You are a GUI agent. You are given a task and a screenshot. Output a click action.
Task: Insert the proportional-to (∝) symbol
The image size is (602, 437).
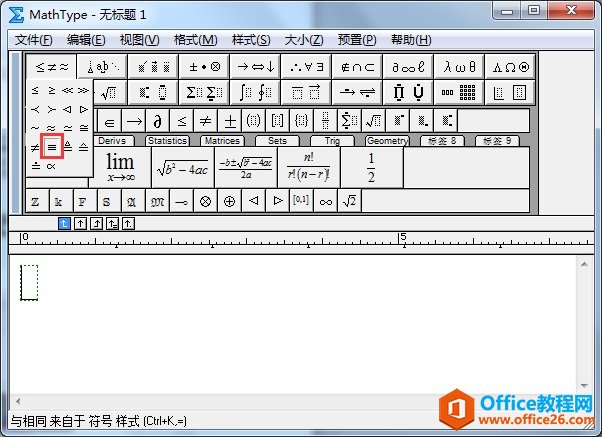pos(52,166)
